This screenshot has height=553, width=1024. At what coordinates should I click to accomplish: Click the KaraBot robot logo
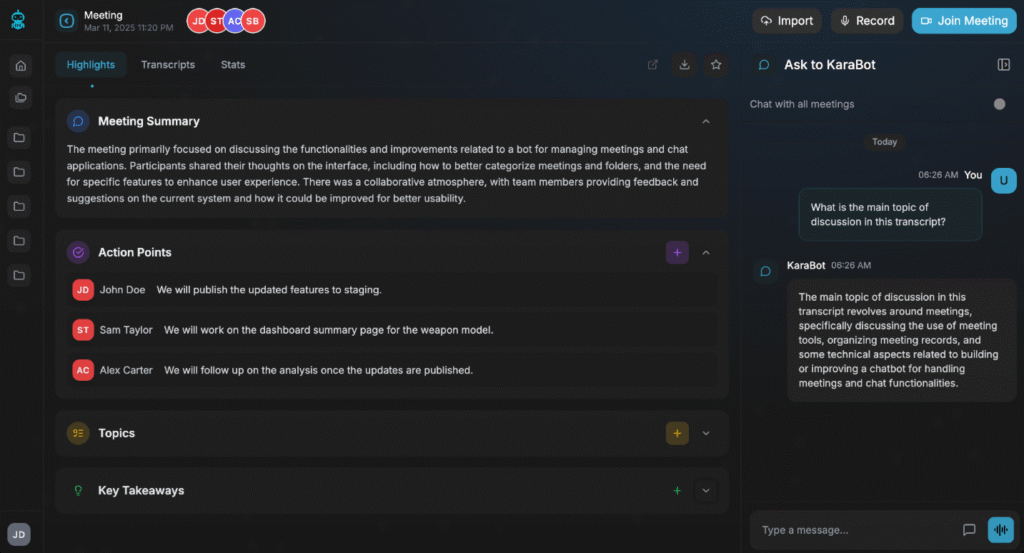click(18, 20)
